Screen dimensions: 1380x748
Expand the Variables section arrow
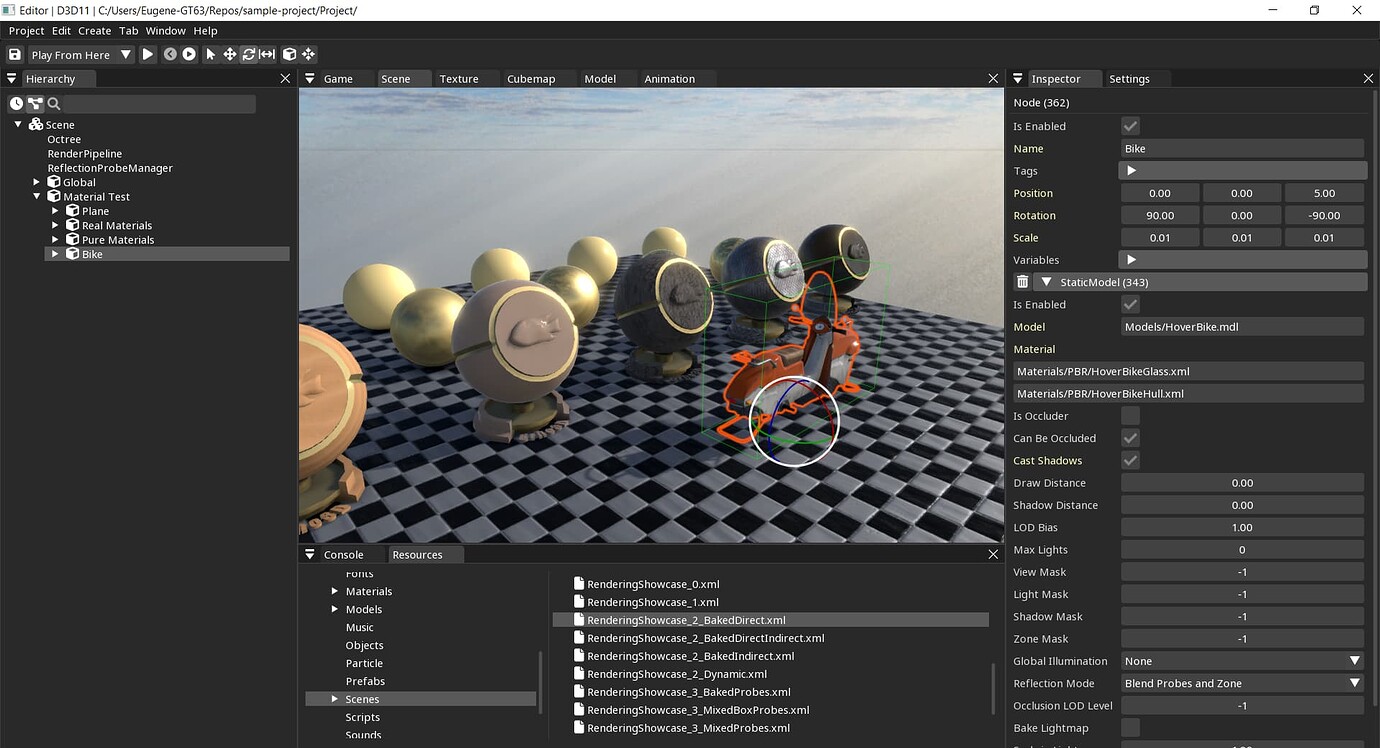tap(1131, 260)
